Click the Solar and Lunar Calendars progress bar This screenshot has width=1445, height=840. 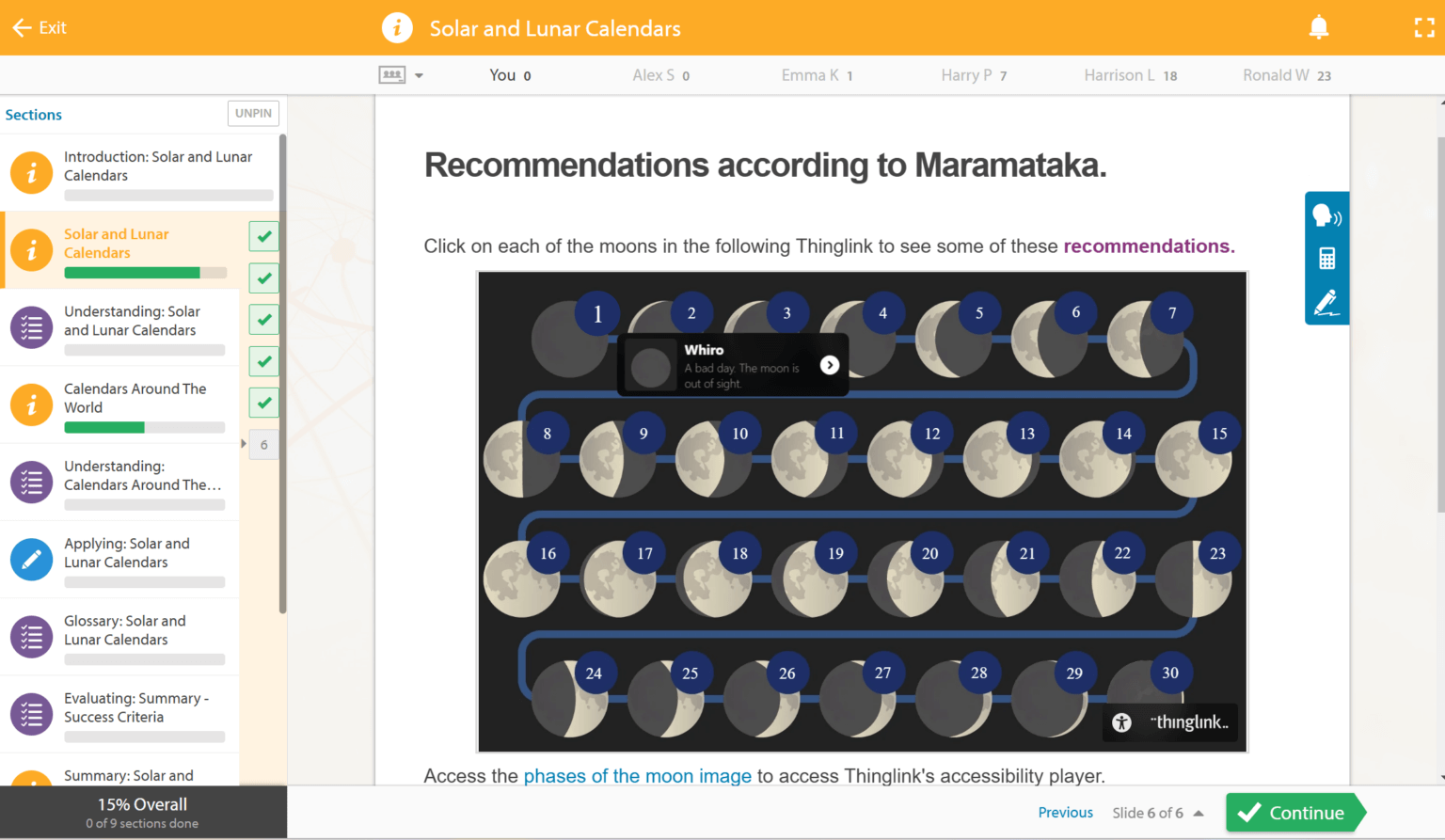point(145,273)
